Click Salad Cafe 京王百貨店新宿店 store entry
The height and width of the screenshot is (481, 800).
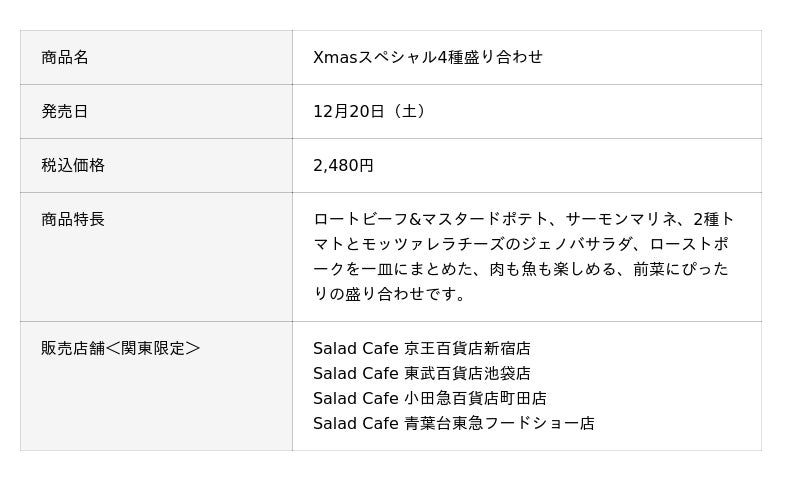tap(421, 349)
